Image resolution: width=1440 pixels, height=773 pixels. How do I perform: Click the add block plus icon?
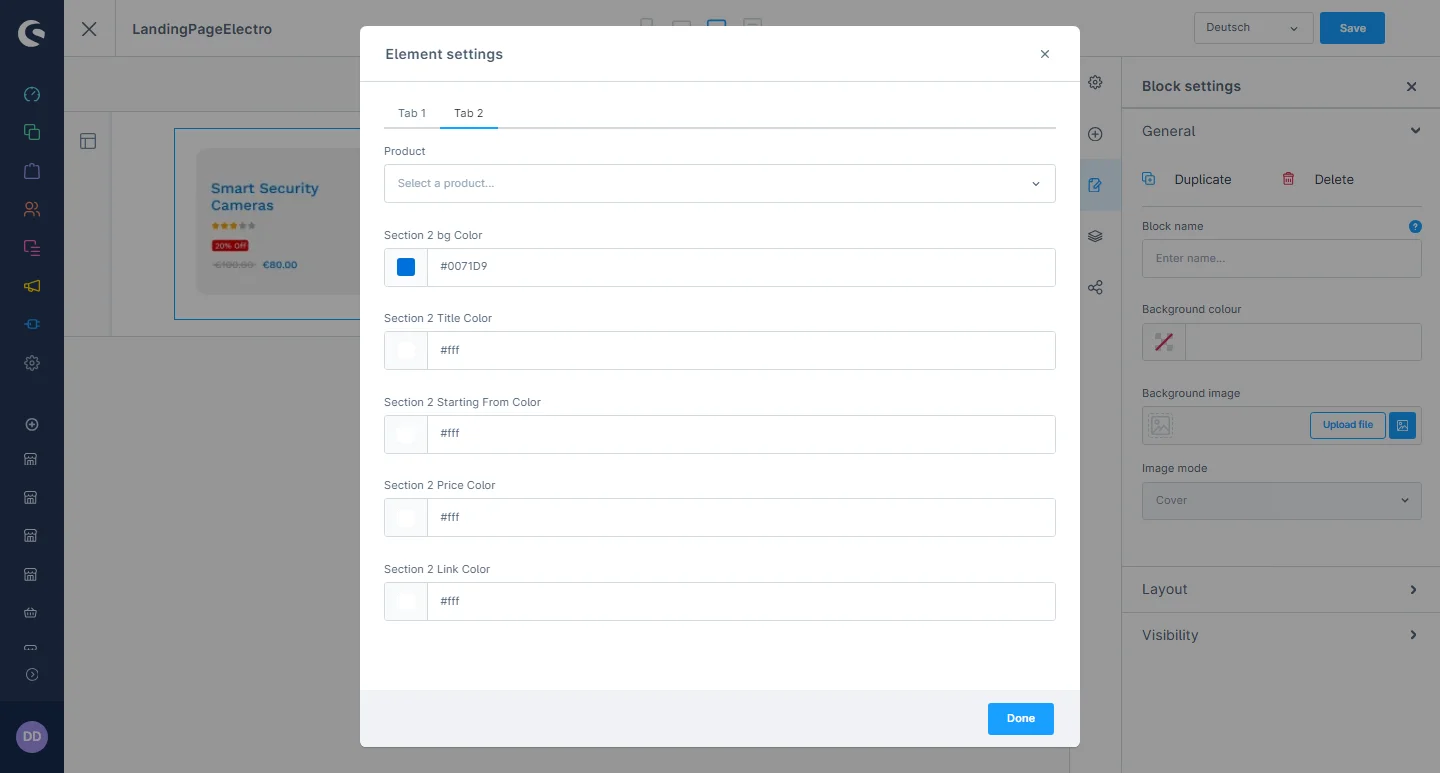tap(1095, 134)
